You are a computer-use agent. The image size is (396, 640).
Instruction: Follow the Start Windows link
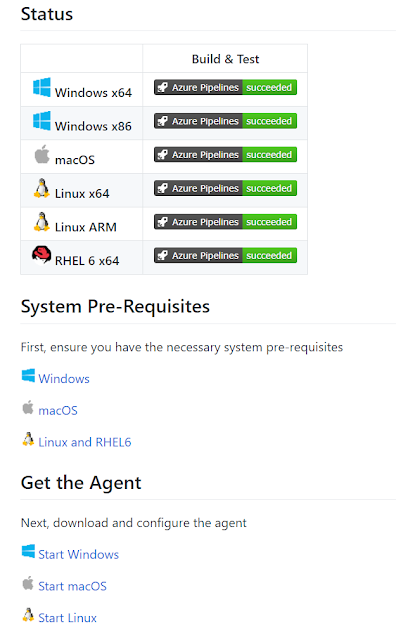click(x=78, y=554)
